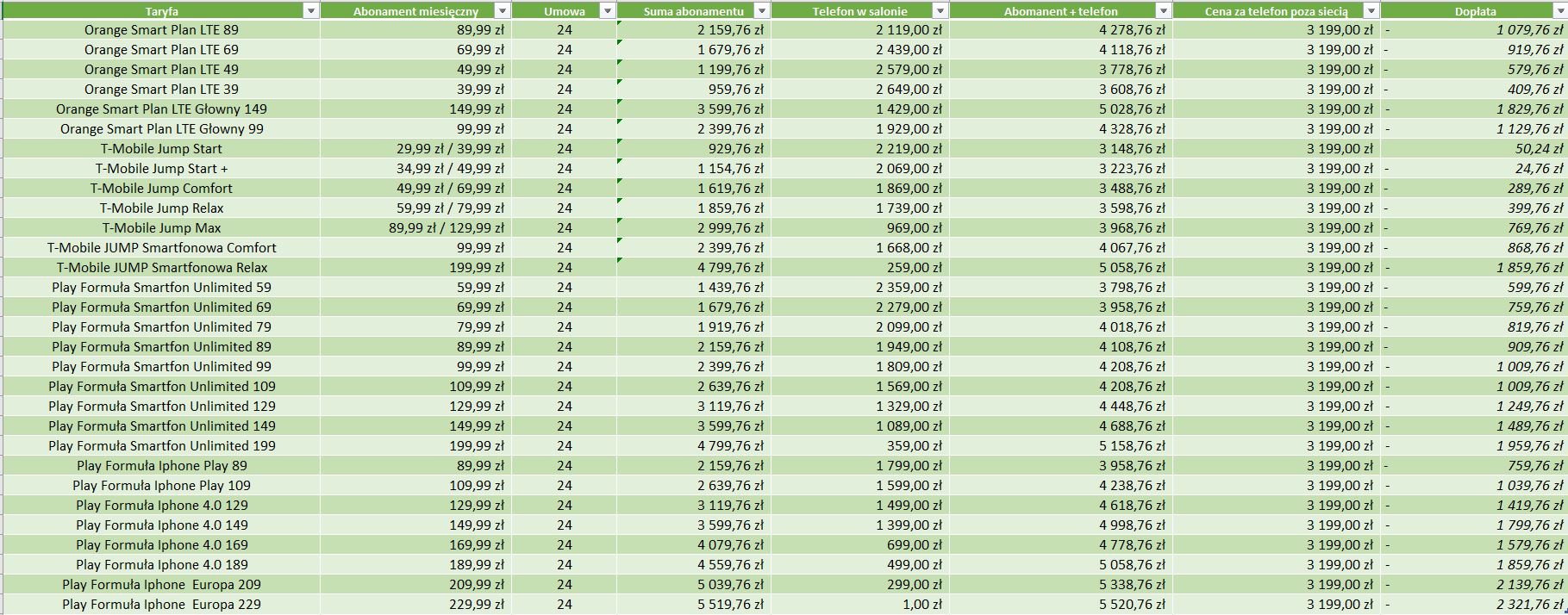The height and width of the screenshot is (615, 1568).
Task: Click the T-Mobile Jump Comfort cell
Action: [x=161, y=188]
